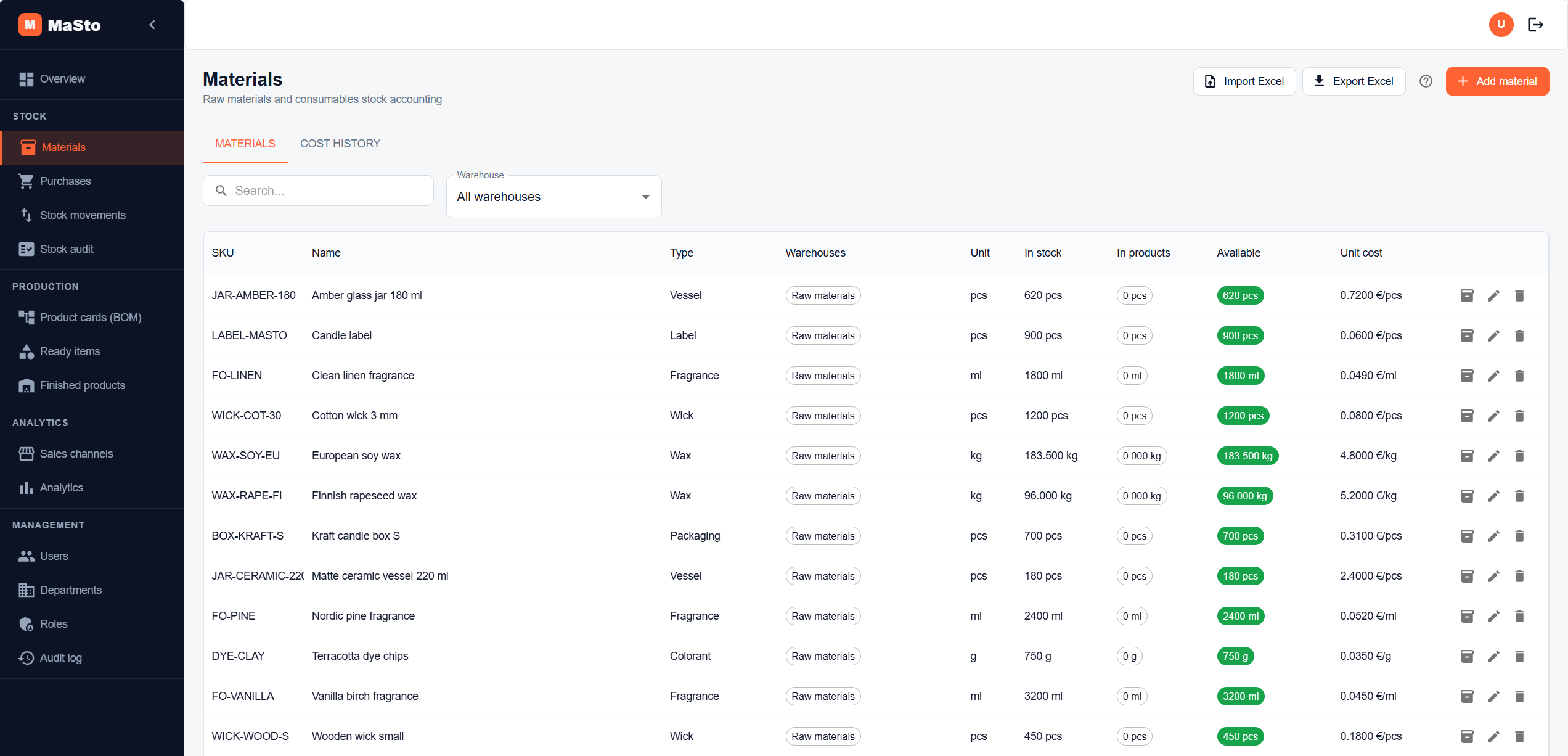Open archive icon for Amber glass jar
Image resolution: width=1568 pixels, height=756 pixels.
(1467, 295)
